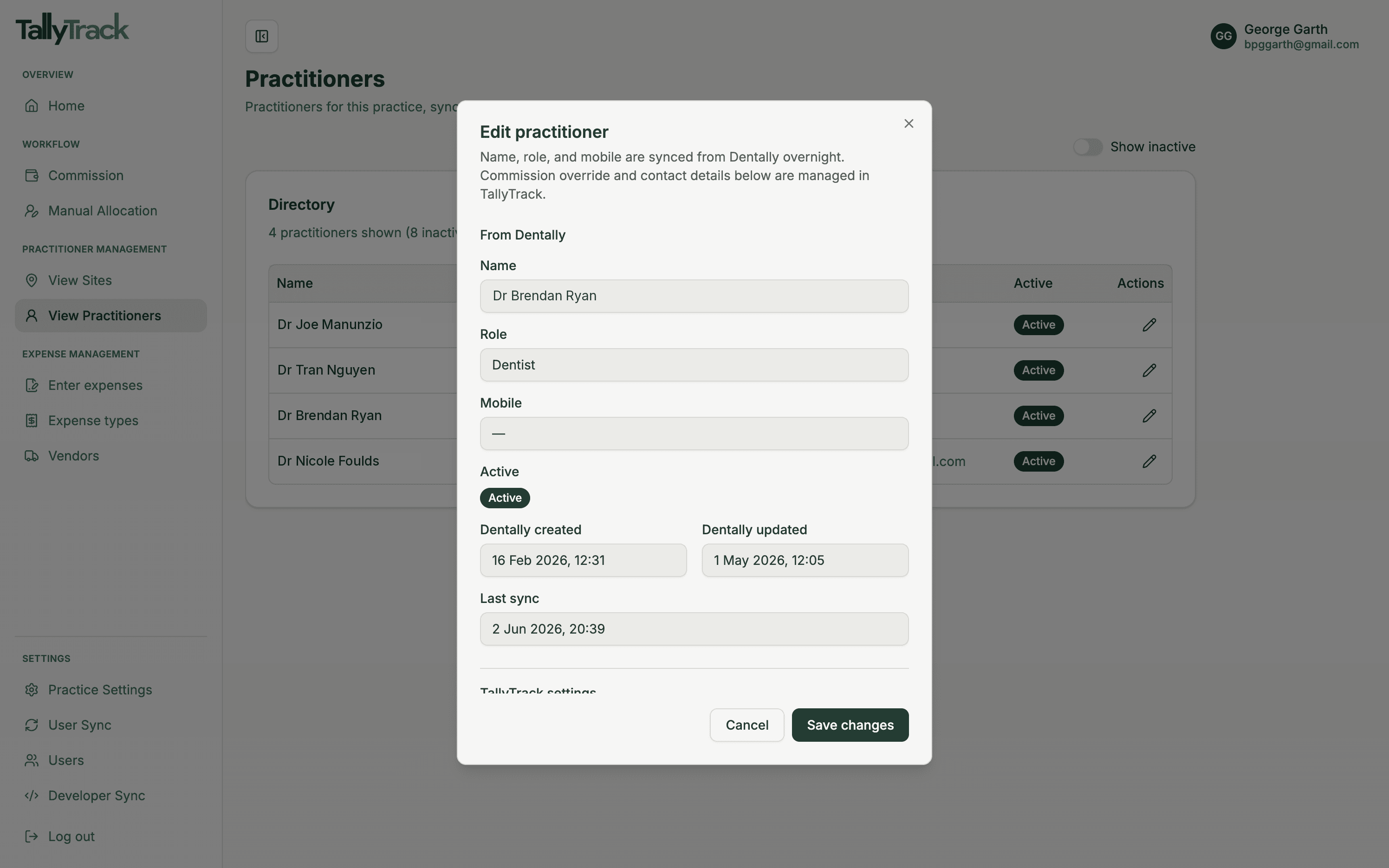Click Active badge in Tran Nguyen row
This screenshot has height=868, width=1389.
1039,370
